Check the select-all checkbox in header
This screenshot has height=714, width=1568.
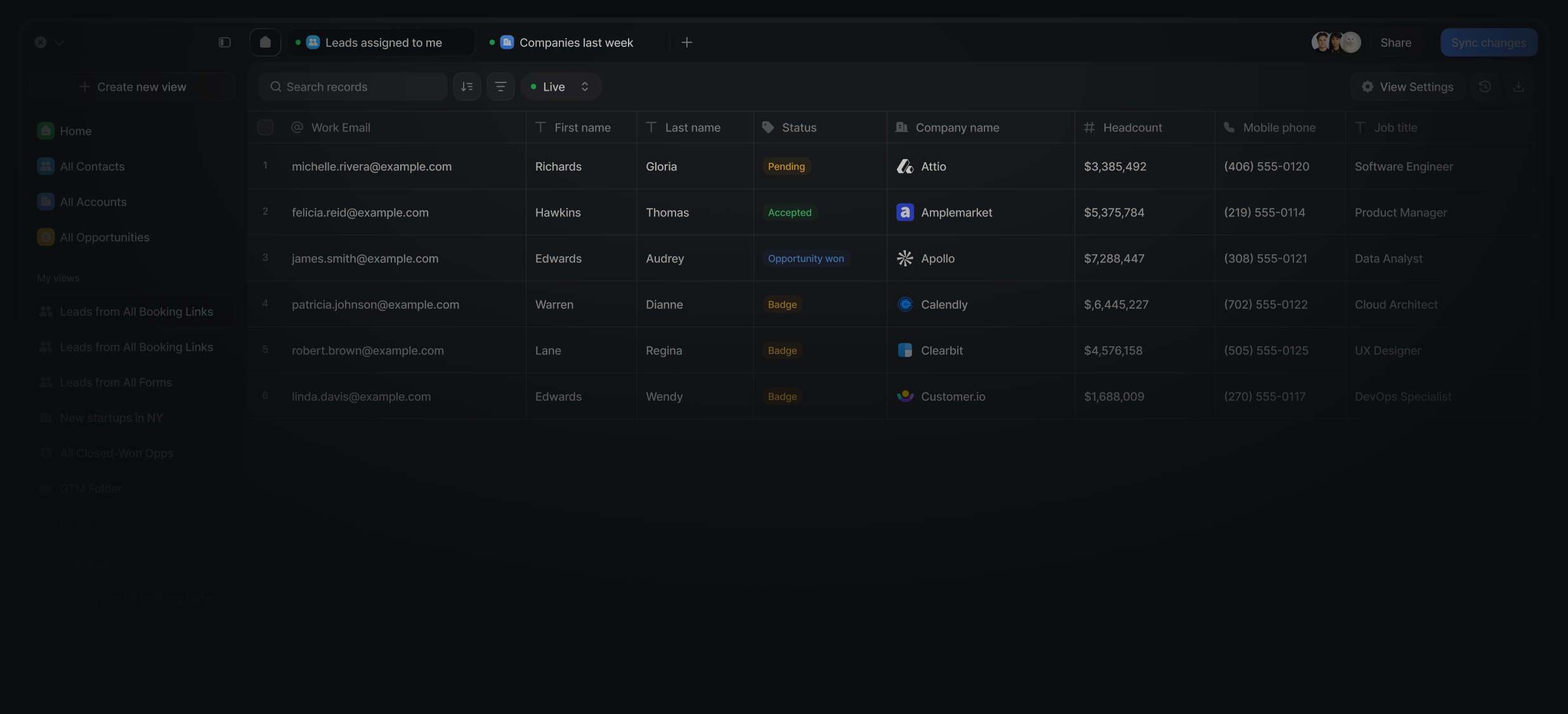[x=265, y=127]
